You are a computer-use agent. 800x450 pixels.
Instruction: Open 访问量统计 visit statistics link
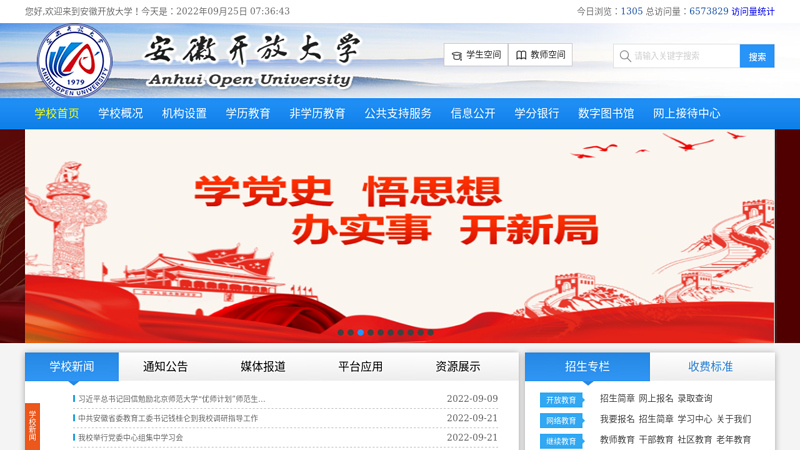point(753,11)
